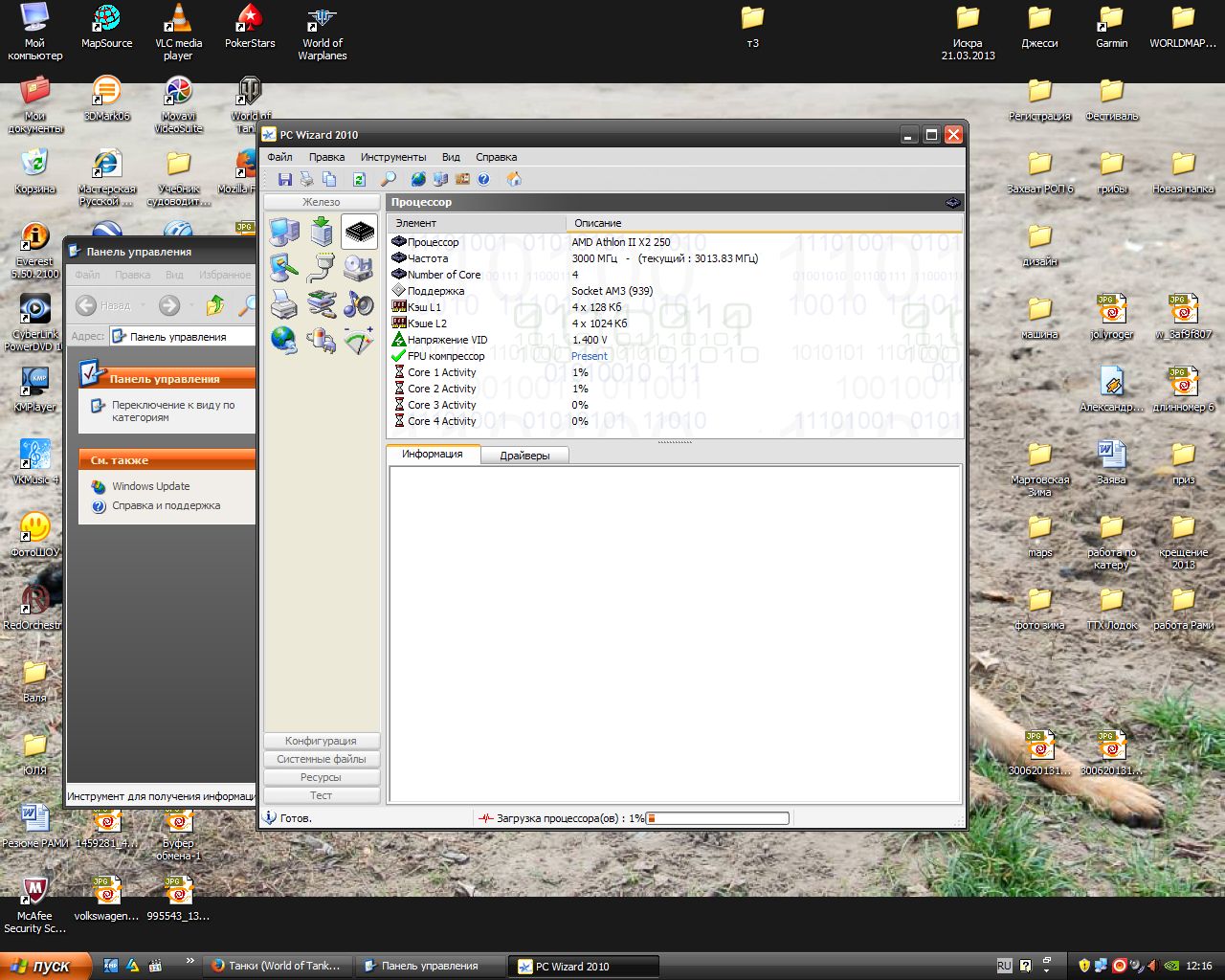The image size is (1225, 980).
Task: Expand the Конфигурация section
Action: point(321,741)
